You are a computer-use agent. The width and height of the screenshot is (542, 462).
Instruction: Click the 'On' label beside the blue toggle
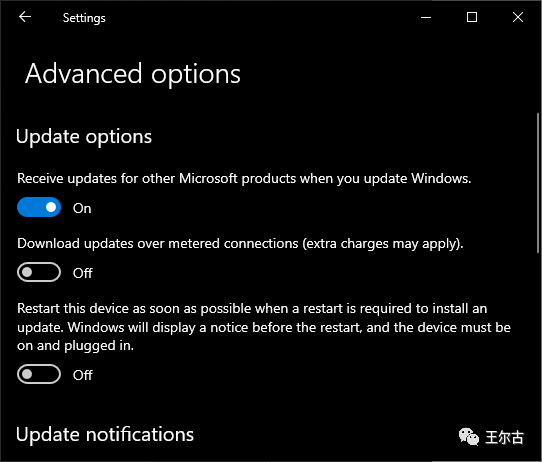[x=82, y=208]
